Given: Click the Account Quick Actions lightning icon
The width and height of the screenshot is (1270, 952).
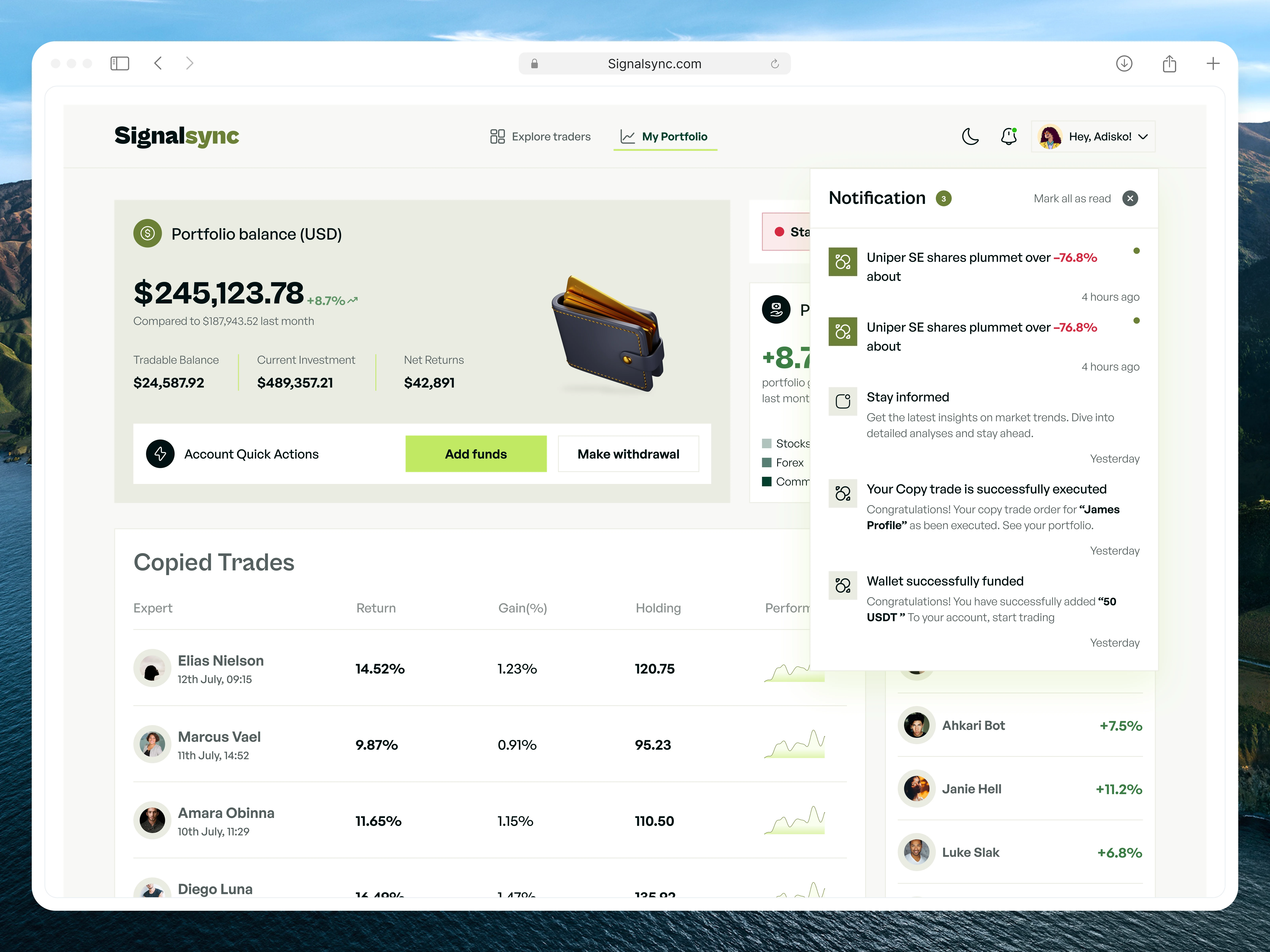Looking at the screenshot, I should tap(160, 454).
